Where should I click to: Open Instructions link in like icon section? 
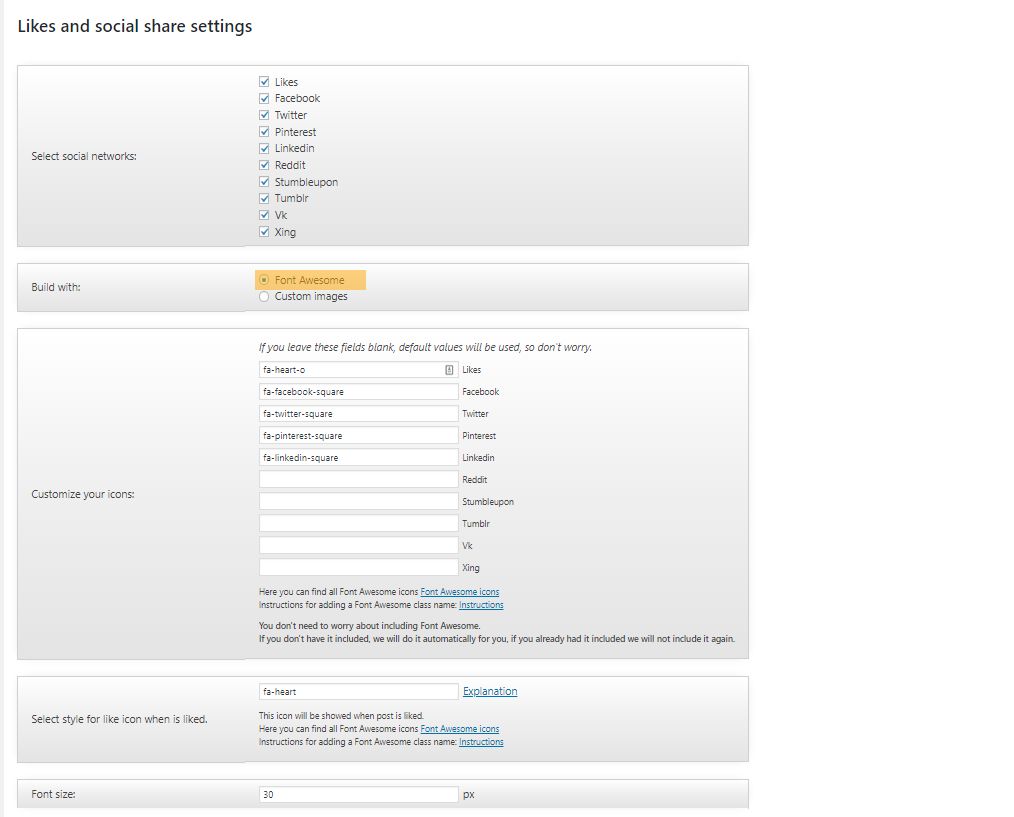(x=481, y=742)
